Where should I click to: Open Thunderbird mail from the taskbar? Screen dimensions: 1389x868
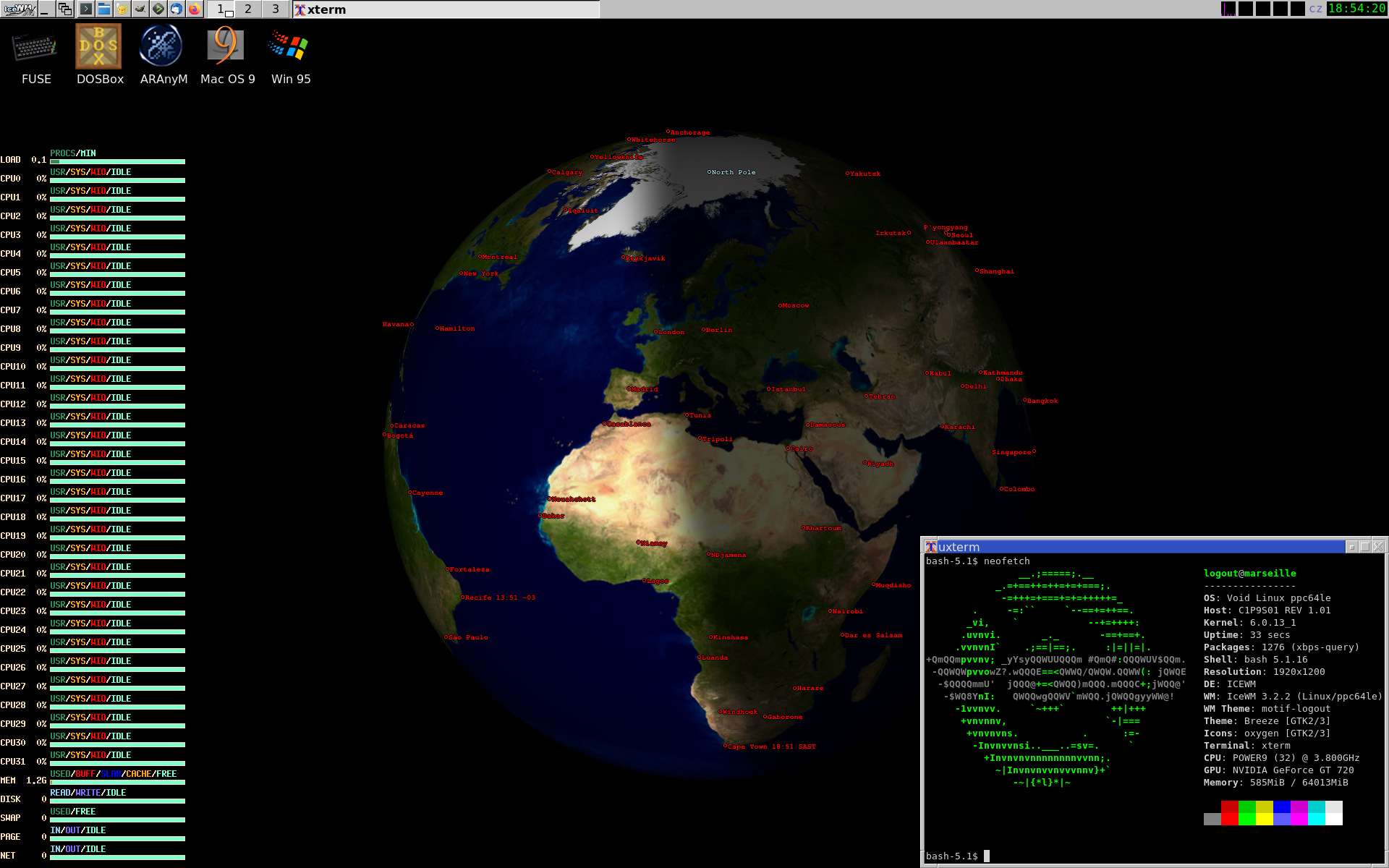pyautogui.click(x=176, y=9)
